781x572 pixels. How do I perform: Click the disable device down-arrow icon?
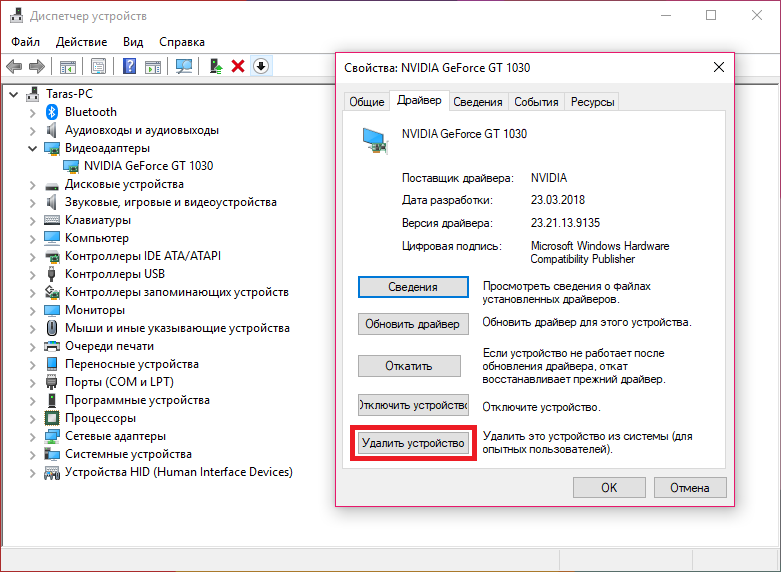(261, 66)
